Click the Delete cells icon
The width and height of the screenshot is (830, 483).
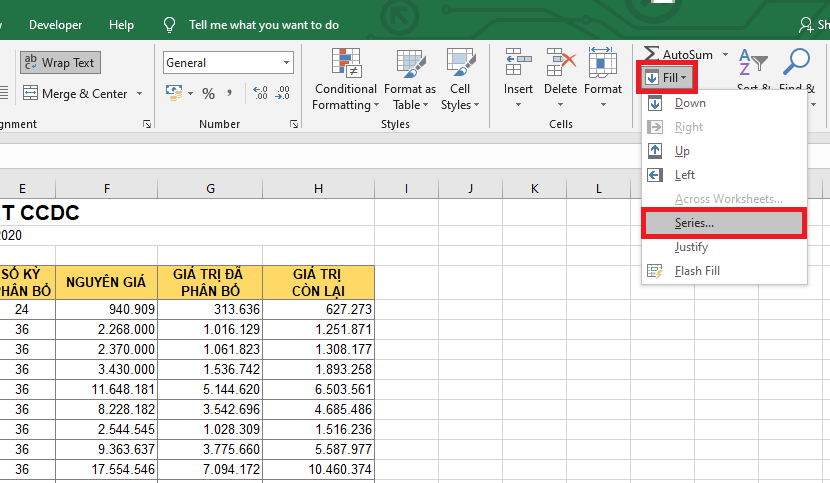click(x=560, y=63)
